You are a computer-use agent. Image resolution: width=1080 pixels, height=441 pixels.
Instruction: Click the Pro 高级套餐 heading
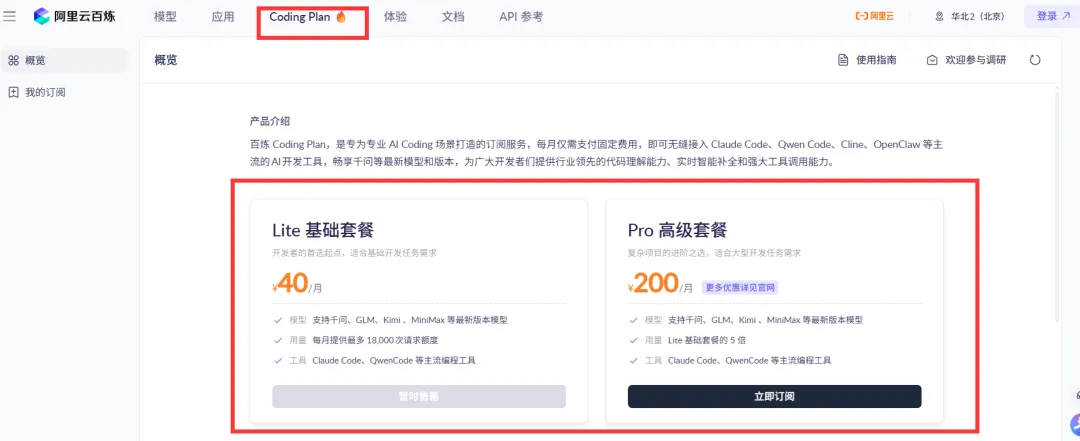(678, 229)
